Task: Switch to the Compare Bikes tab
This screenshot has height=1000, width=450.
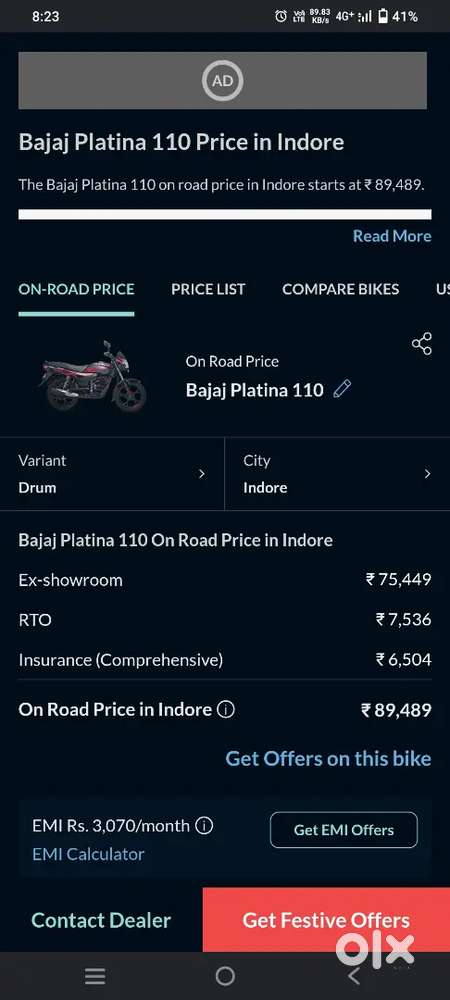Action: click(x=340, y=290)
